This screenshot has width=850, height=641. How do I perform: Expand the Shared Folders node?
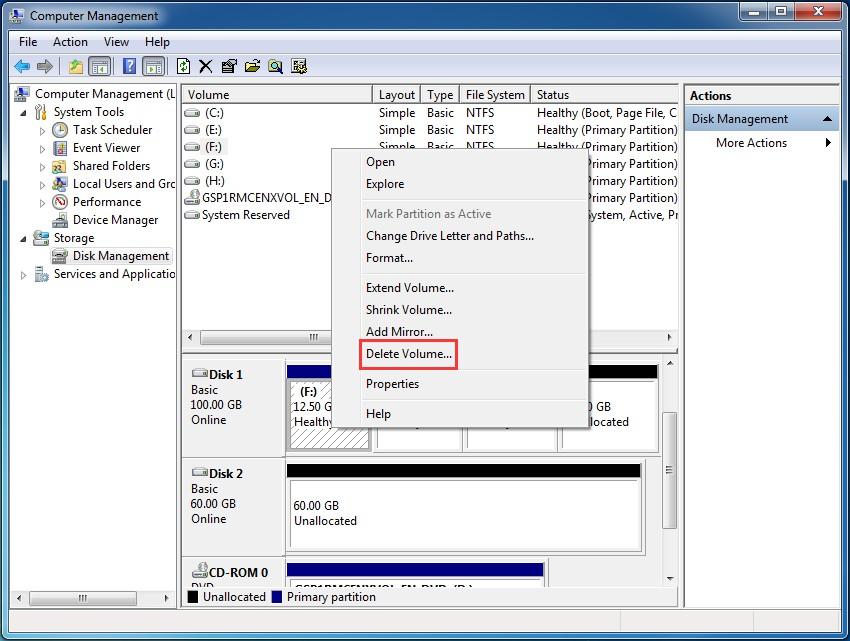click(x=42, y=166)
